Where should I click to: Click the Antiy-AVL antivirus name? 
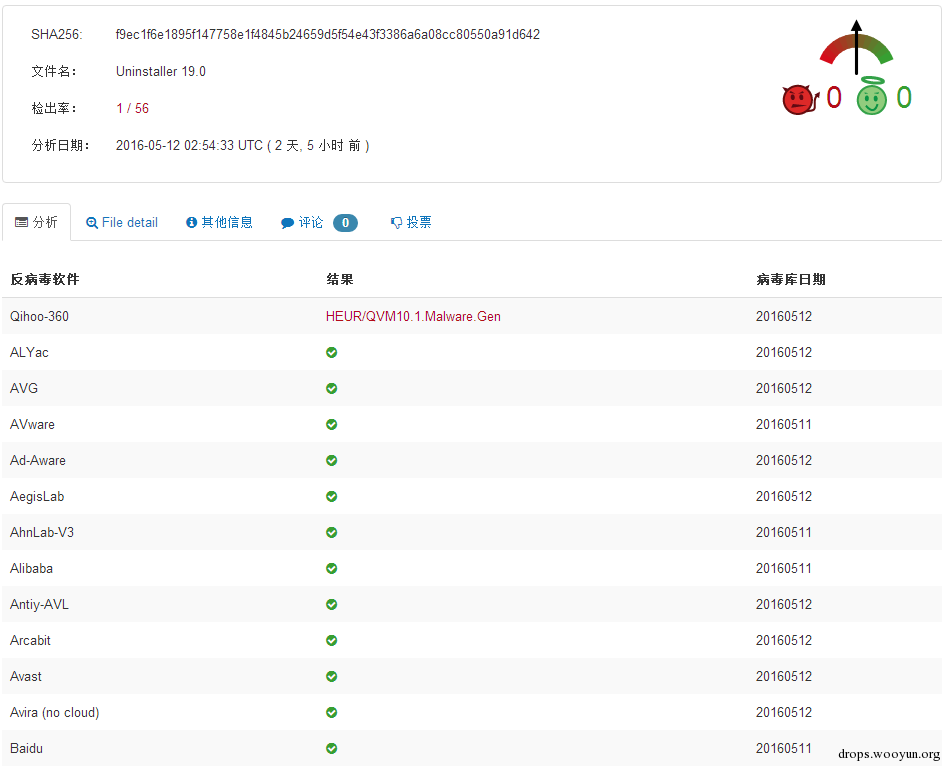click(x=39, y=604)
